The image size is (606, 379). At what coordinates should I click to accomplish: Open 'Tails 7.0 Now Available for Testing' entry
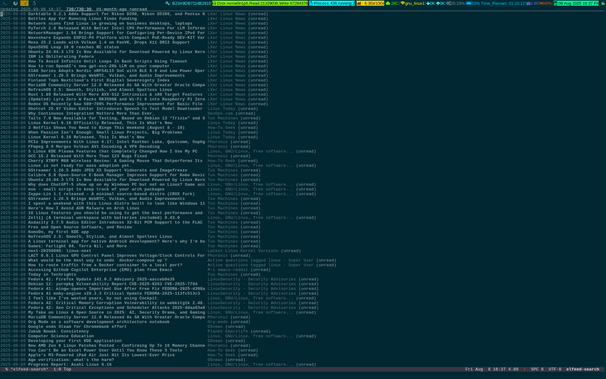coord(116,118)
